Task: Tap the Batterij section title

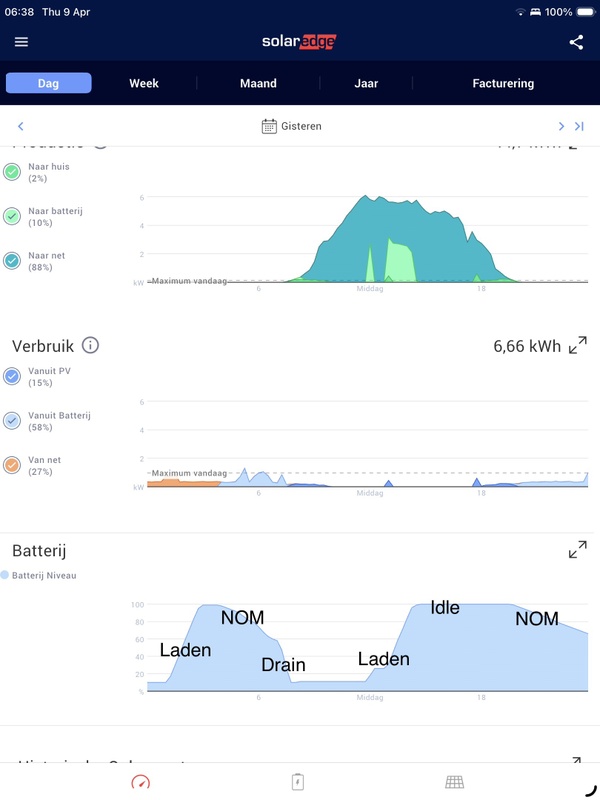Action: (39, 551)
